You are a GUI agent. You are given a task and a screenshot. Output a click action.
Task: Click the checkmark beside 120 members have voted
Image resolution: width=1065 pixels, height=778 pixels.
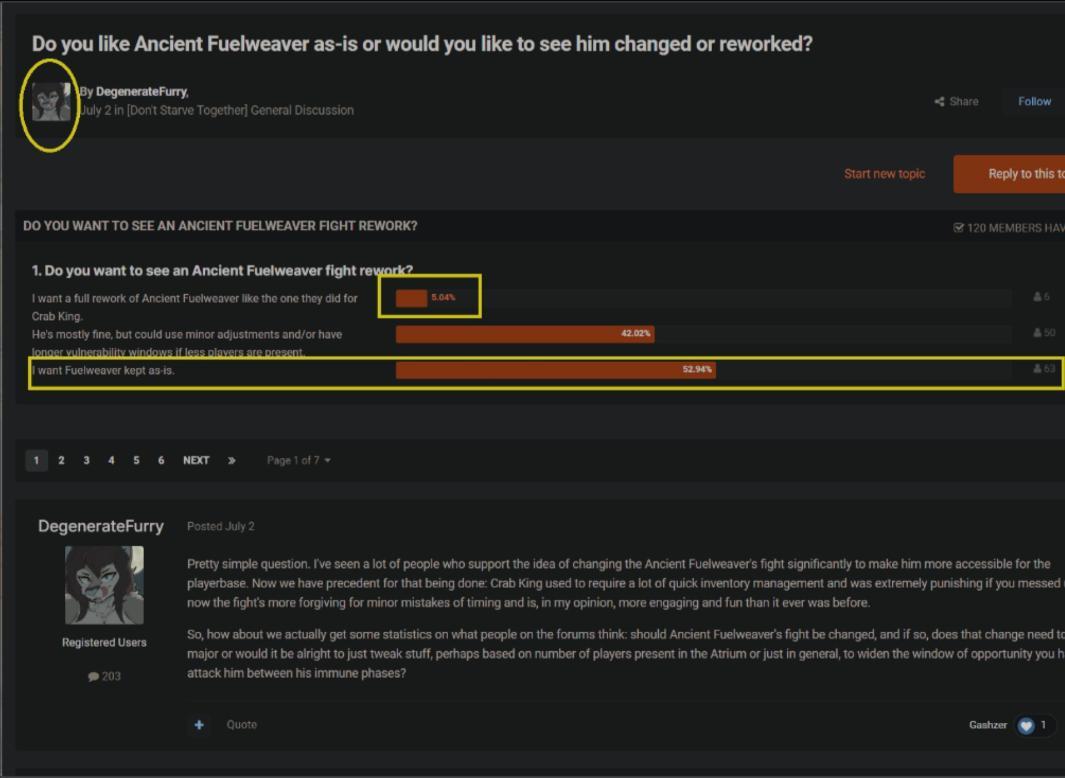[x=959, y=228]
